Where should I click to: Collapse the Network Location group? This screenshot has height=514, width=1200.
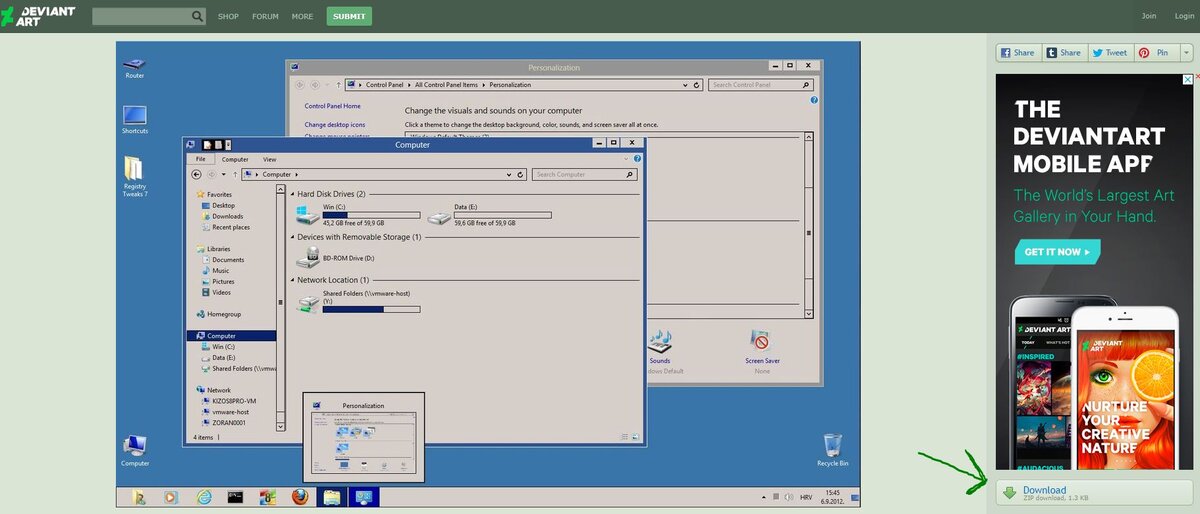292,280
